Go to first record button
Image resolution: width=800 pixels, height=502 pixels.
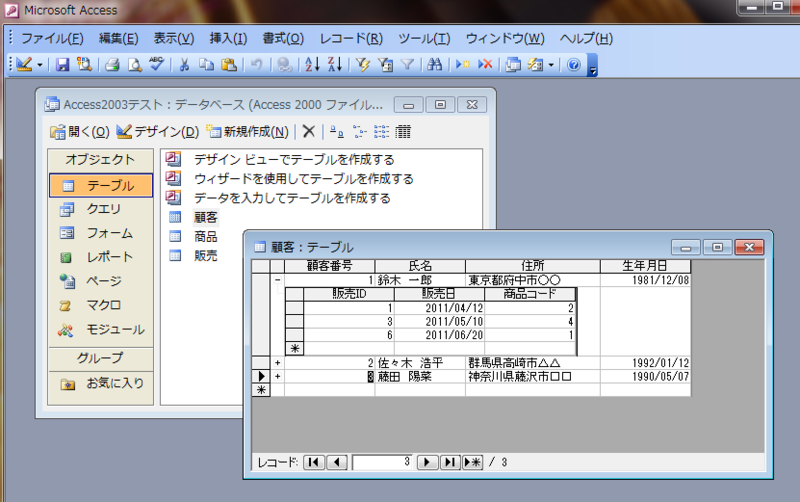[314, 462]
